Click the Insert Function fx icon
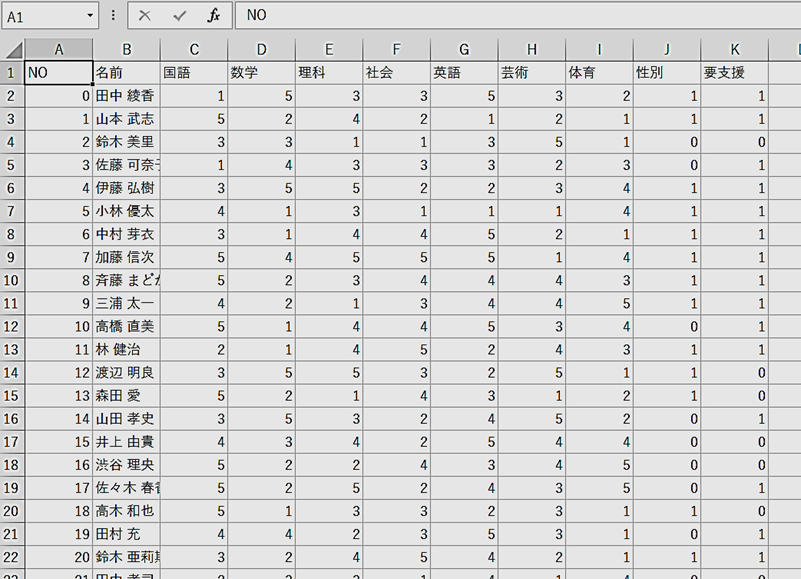Image resolution: width=801 pixels, height=579 pixels. point(213,16)
